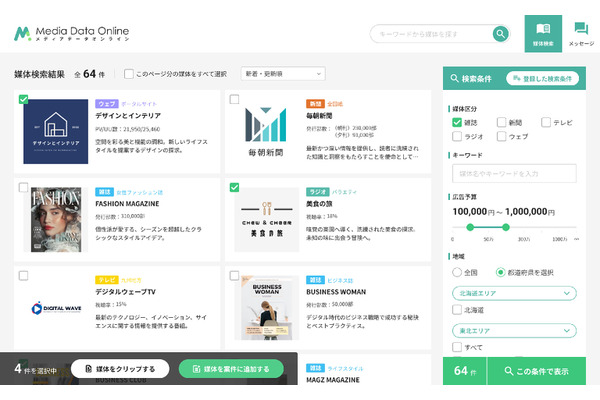Check the BUSINESS WOMAN card checkbox
Image resolution: width=600 pixels, height=400 pixels.
click(234, 276)
